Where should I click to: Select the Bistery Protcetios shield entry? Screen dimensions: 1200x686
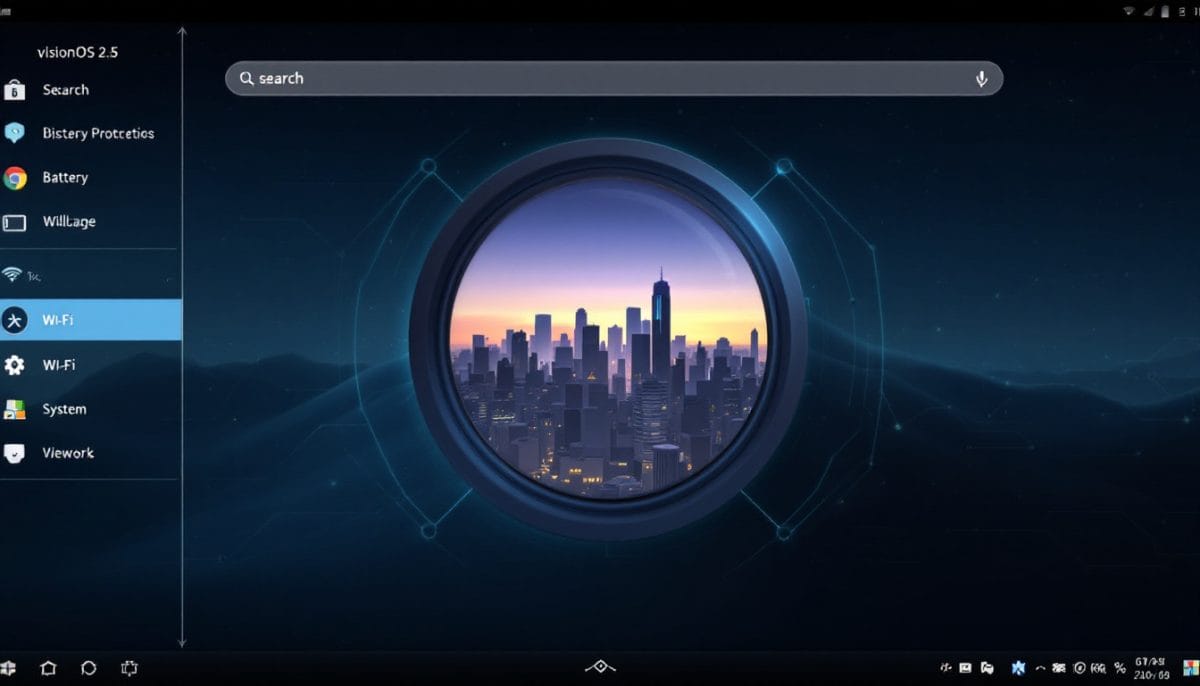pyautogui.click(x=90, y=133)
